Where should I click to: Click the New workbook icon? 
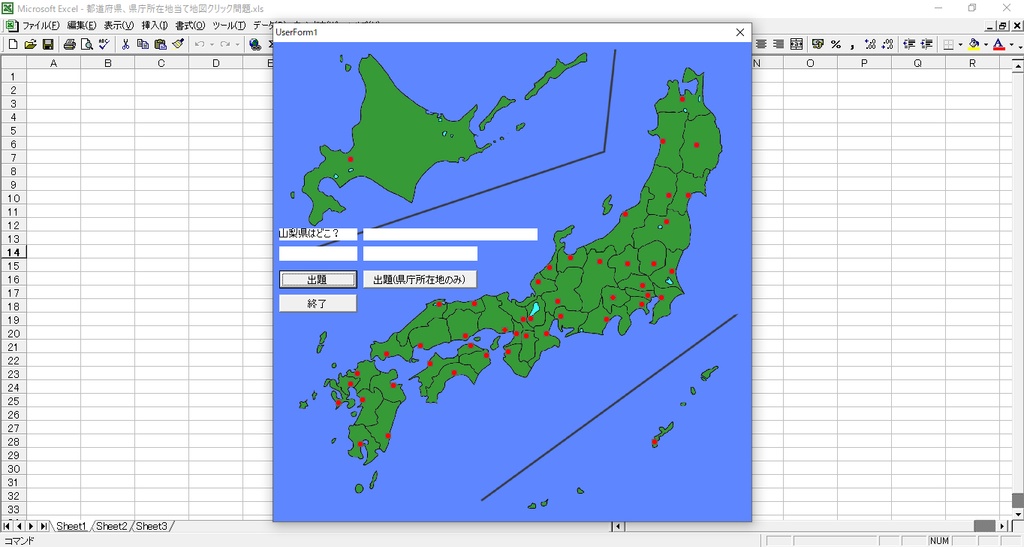point(12,44)
